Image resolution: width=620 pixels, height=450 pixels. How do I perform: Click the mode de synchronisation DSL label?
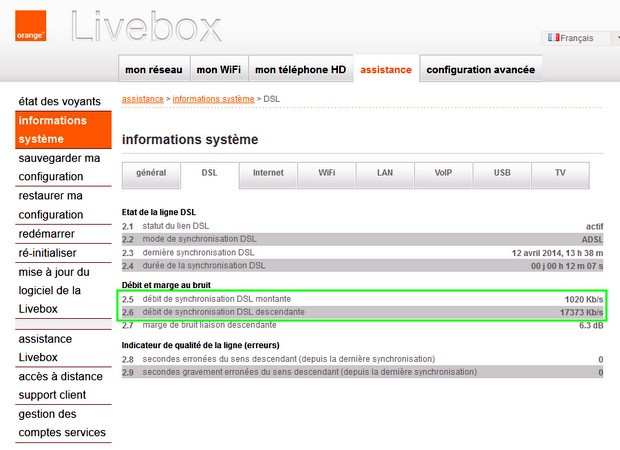tap(199, 239)
